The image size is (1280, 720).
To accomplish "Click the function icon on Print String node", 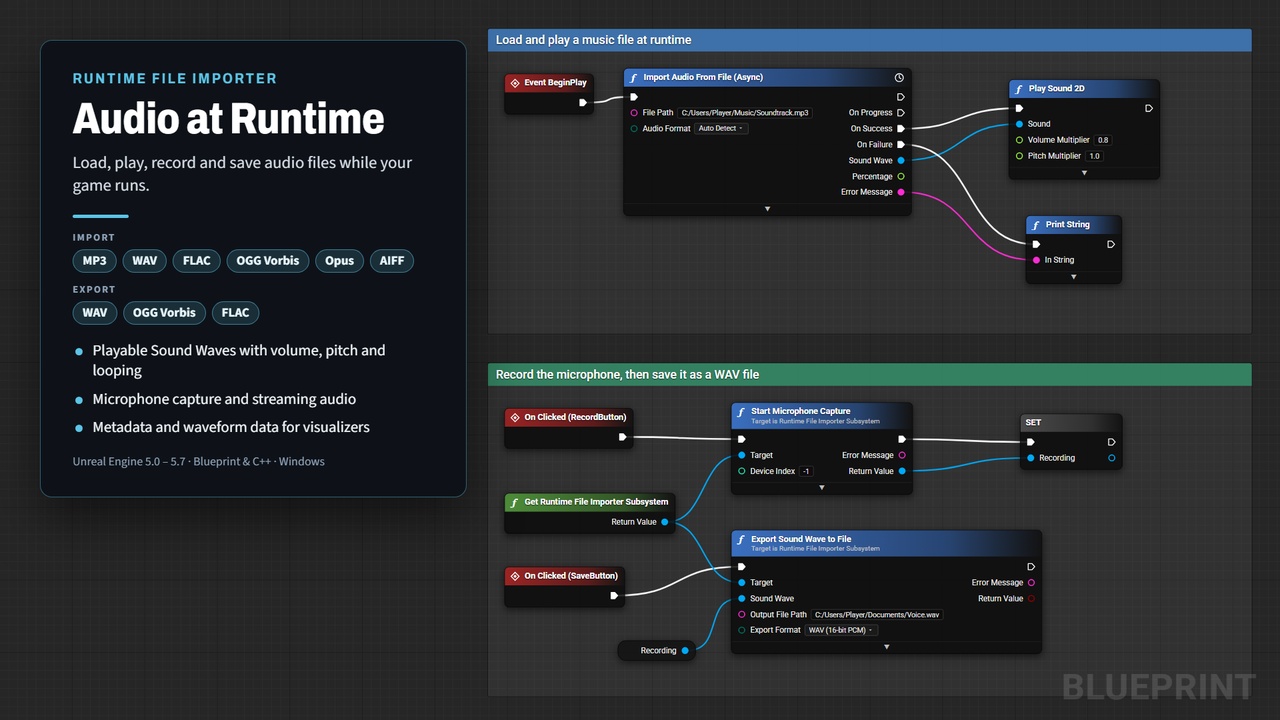I will 1035,224.
